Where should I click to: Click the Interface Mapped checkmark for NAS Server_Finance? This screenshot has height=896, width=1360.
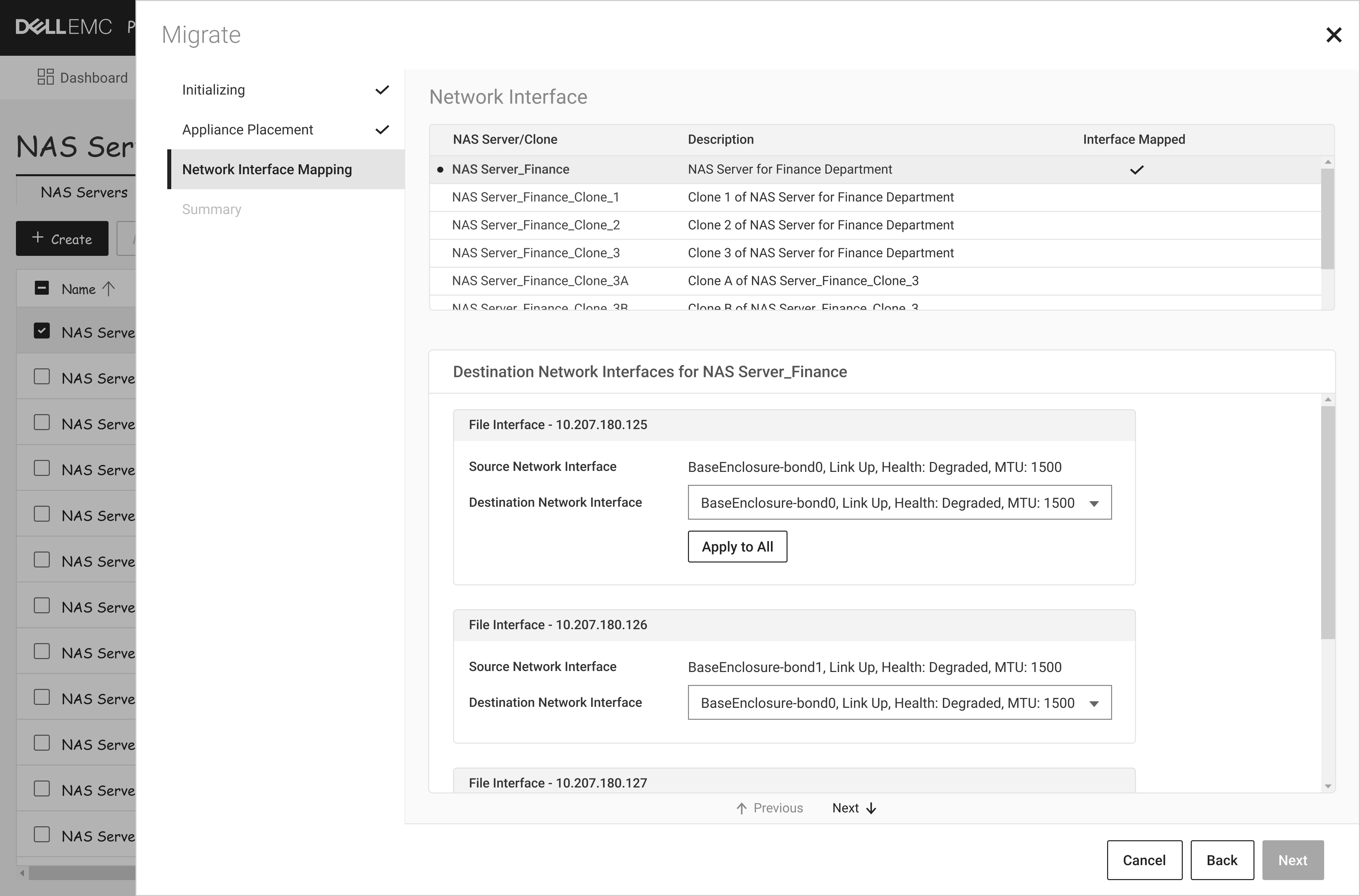point(1137,170)
